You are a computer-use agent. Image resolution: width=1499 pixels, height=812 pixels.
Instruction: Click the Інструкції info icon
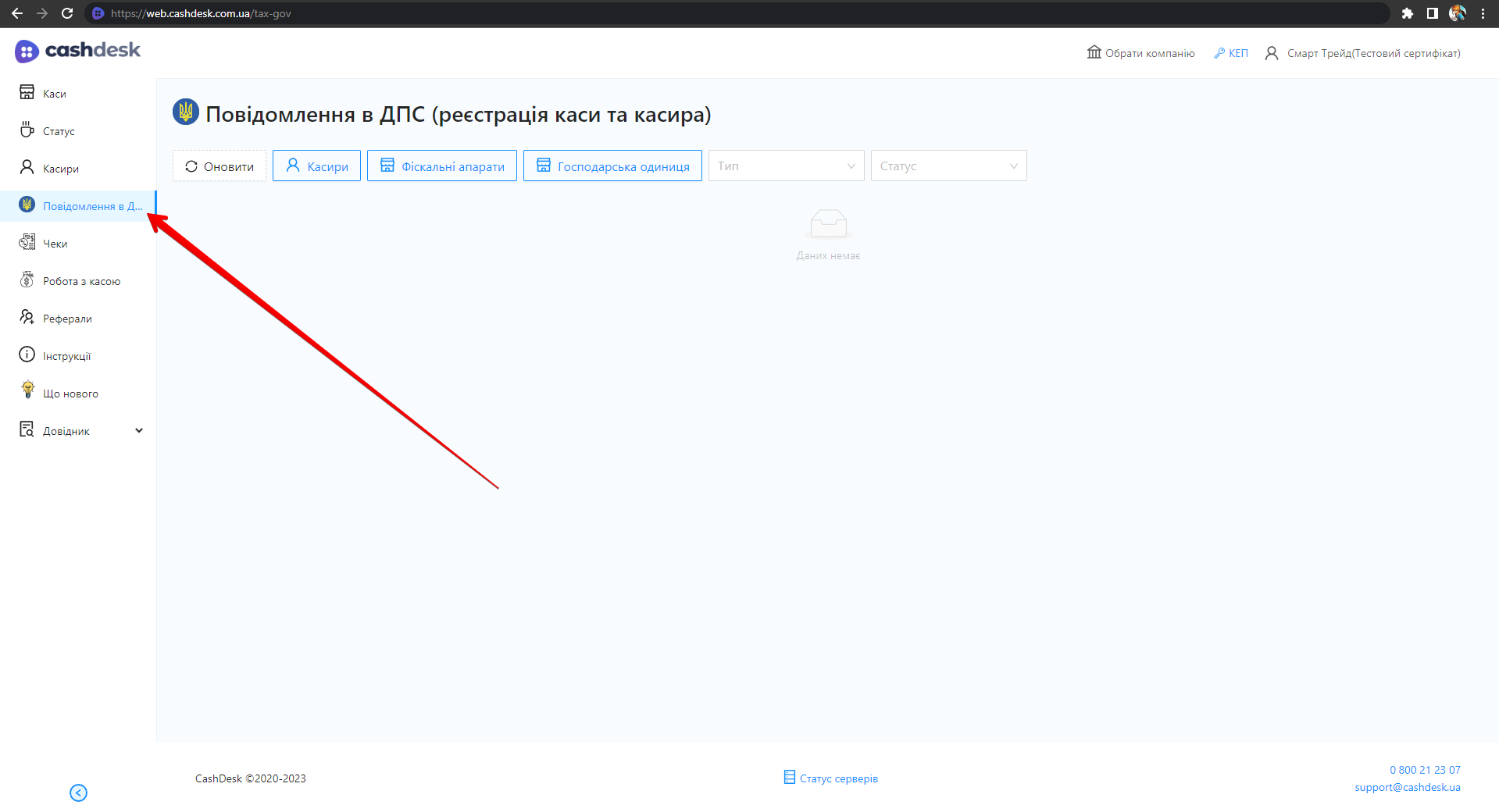[27, 355]
